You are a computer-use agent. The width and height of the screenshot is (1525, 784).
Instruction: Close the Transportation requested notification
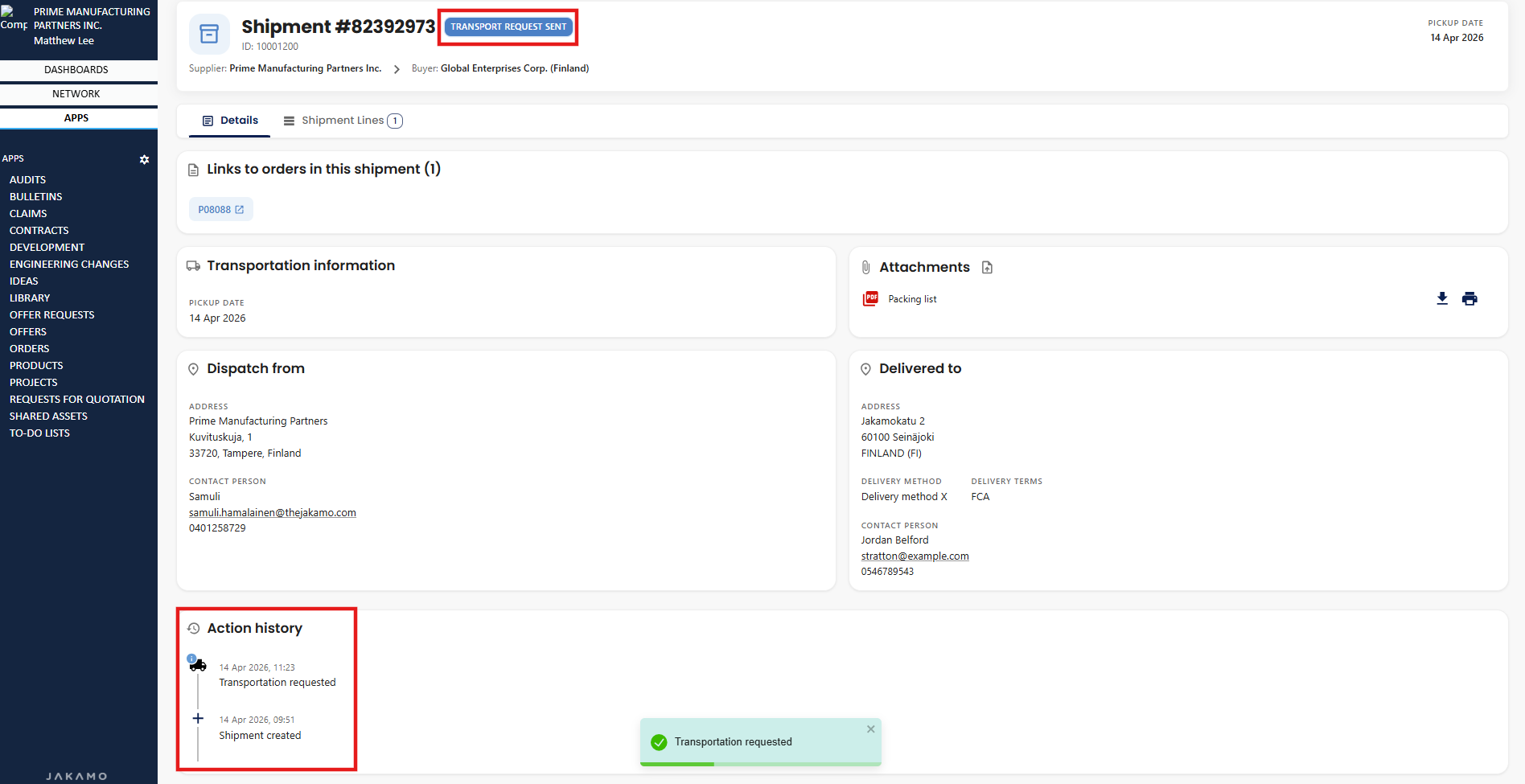tap(870, 729)
